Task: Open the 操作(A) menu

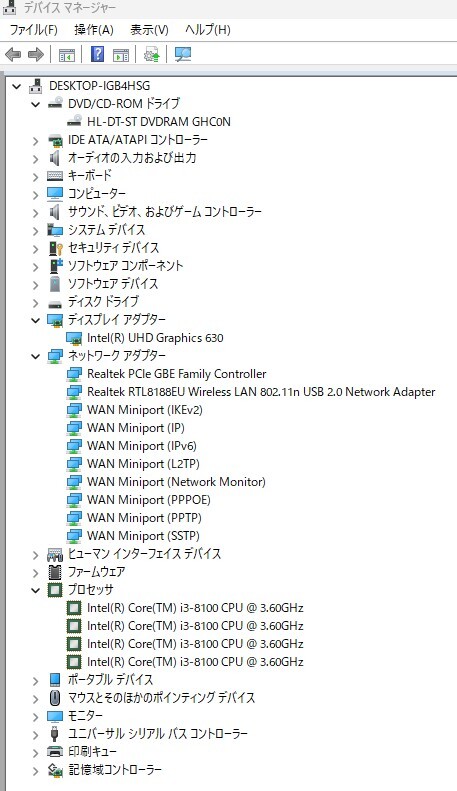Action: click(x=94, y=30)
